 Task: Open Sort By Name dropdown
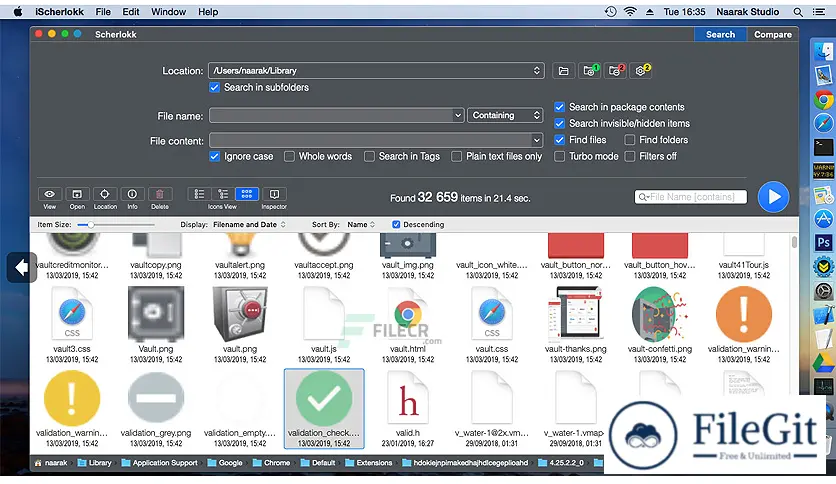(361, 224)
